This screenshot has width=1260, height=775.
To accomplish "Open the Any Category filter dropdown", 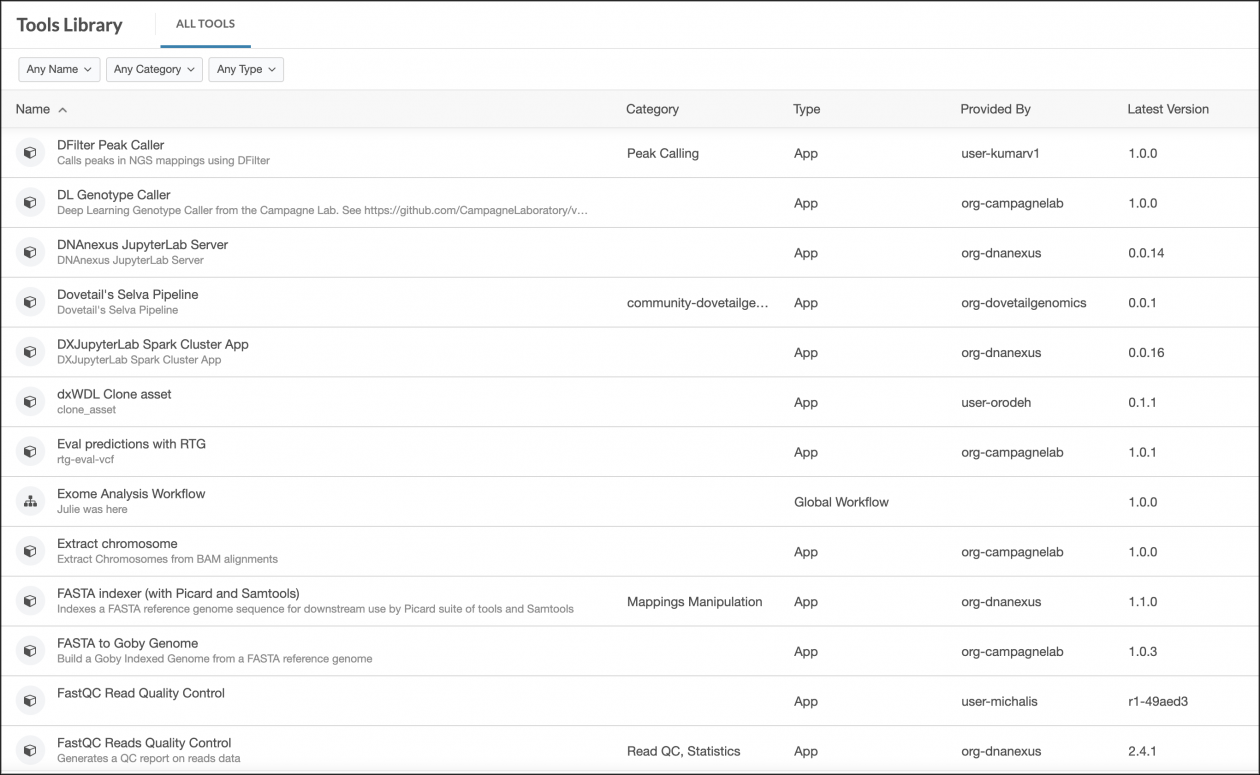I will (x=154, y=69).
